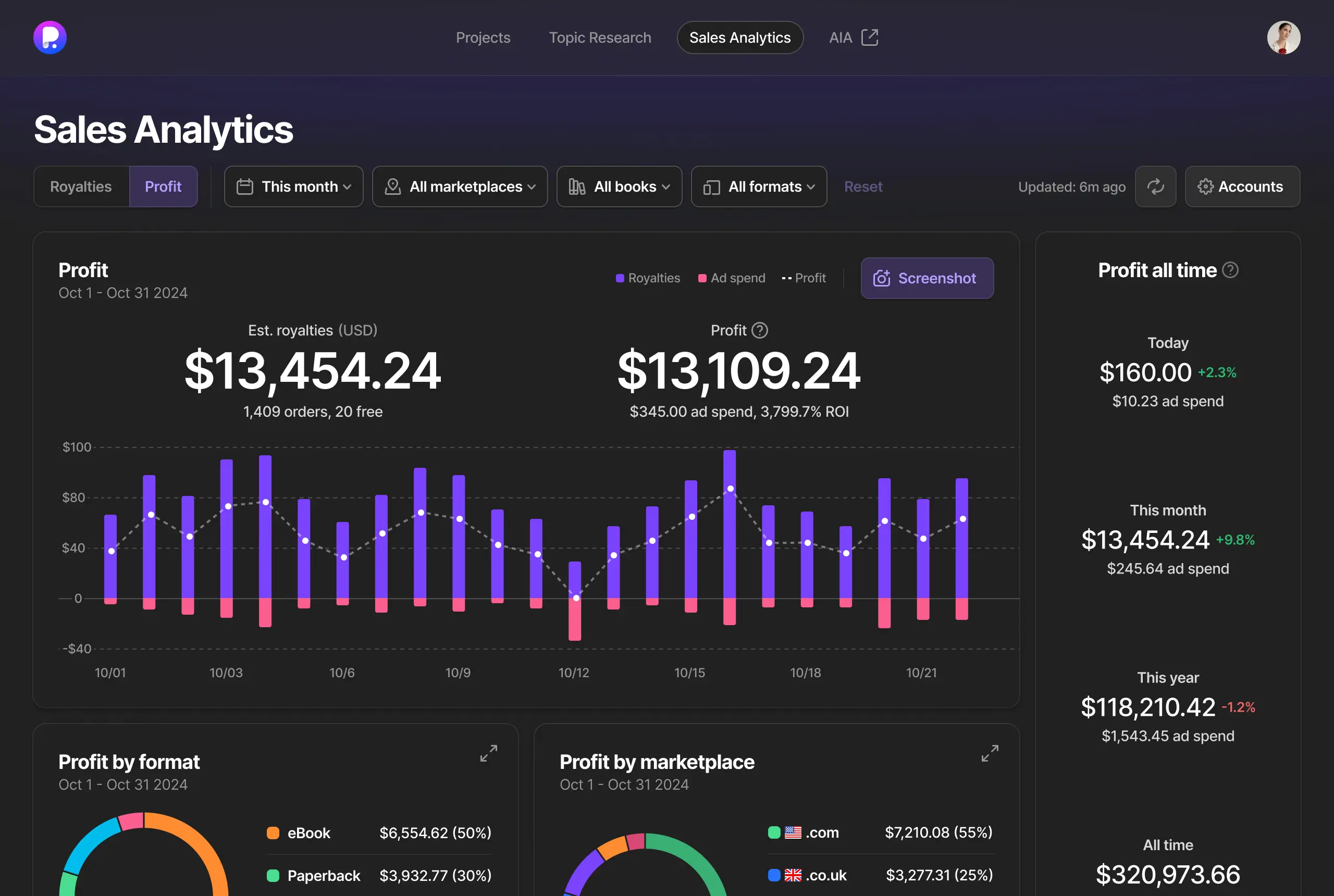This screenshot has height=896, width=1334.
Task: Open the Accounts settings button
Action: (x=1242, y=186)
